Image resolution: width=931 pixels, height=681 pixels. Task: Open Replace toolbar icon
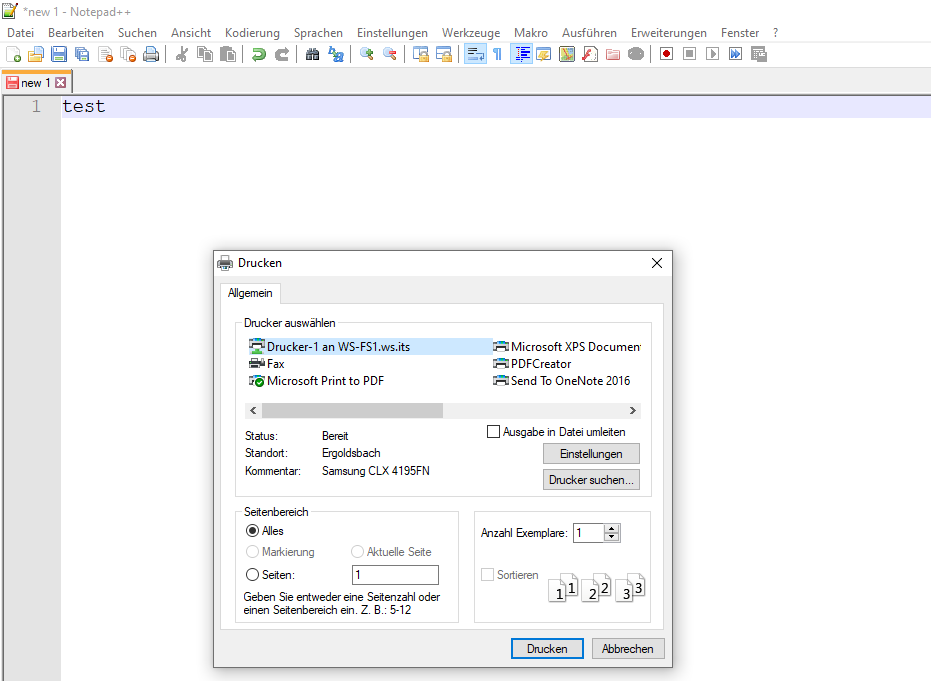336,55
